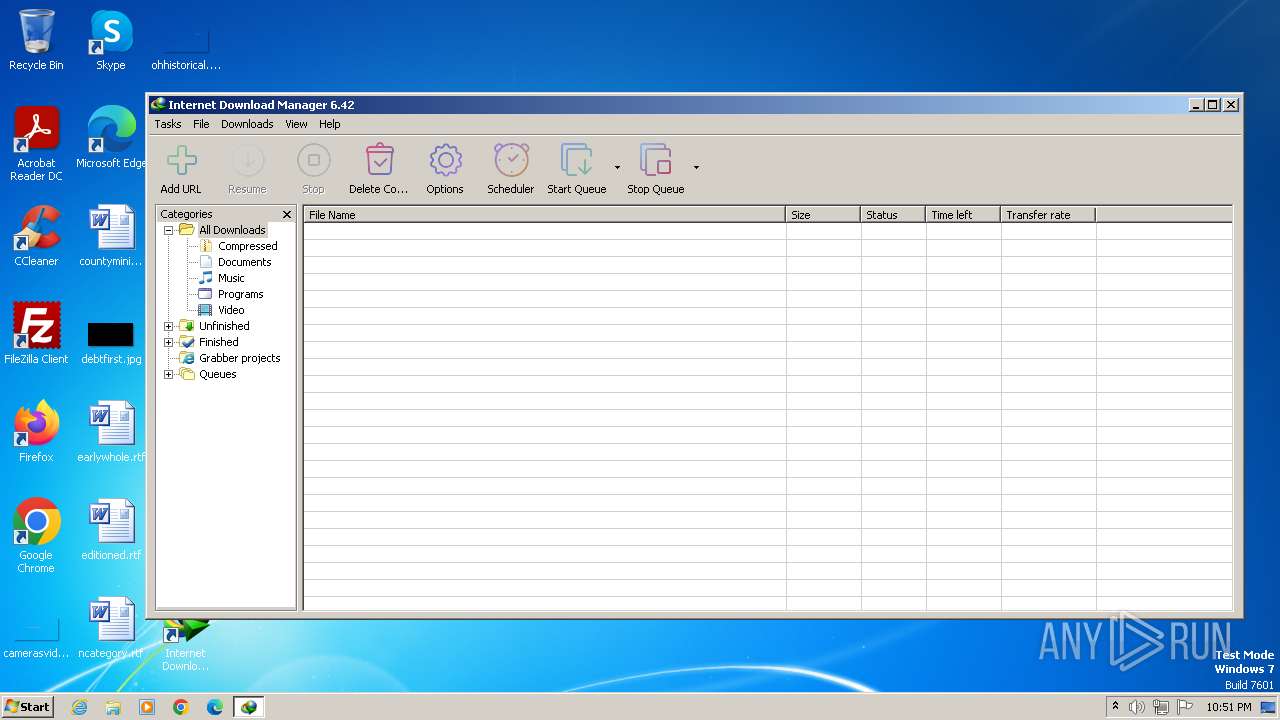Select Music category

click(231, 278)
